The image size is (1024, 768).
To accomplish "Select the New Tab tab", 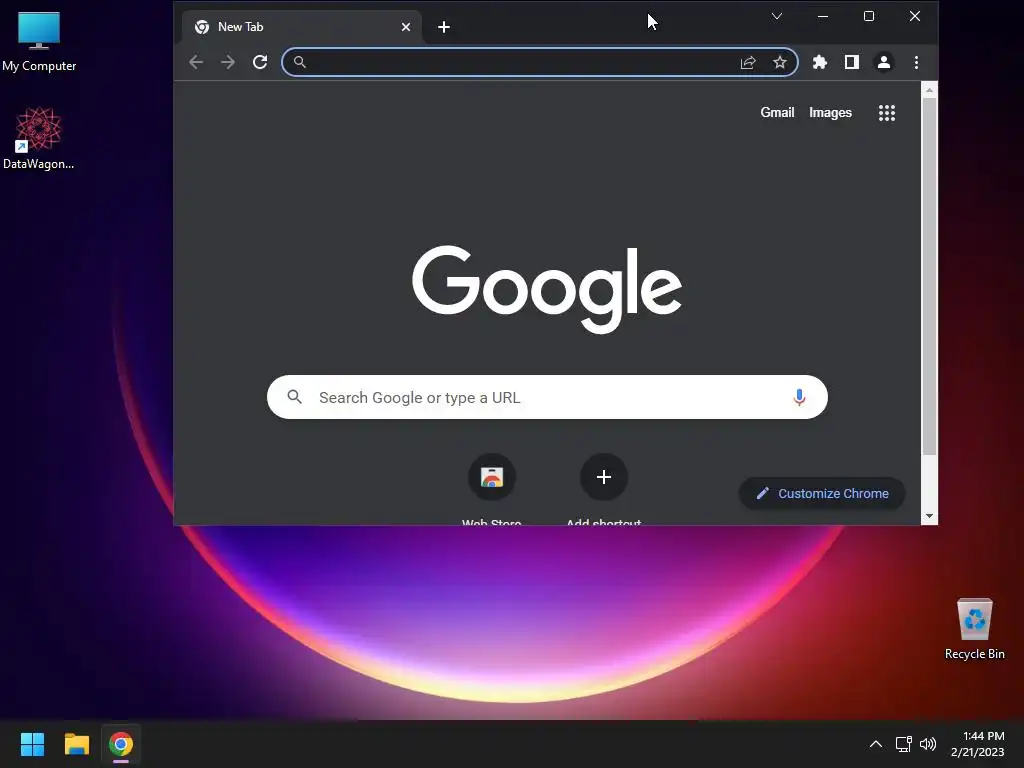I will click(302, 27).
